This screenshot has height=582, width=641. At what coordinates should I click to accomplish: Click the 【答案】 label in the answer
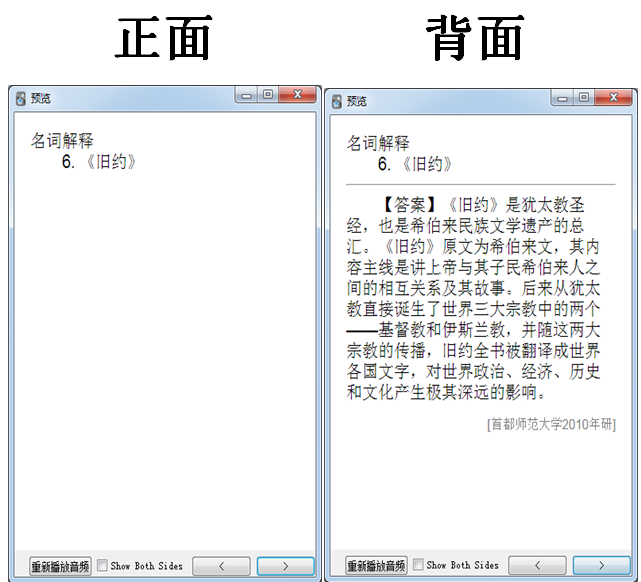point(410,205)
